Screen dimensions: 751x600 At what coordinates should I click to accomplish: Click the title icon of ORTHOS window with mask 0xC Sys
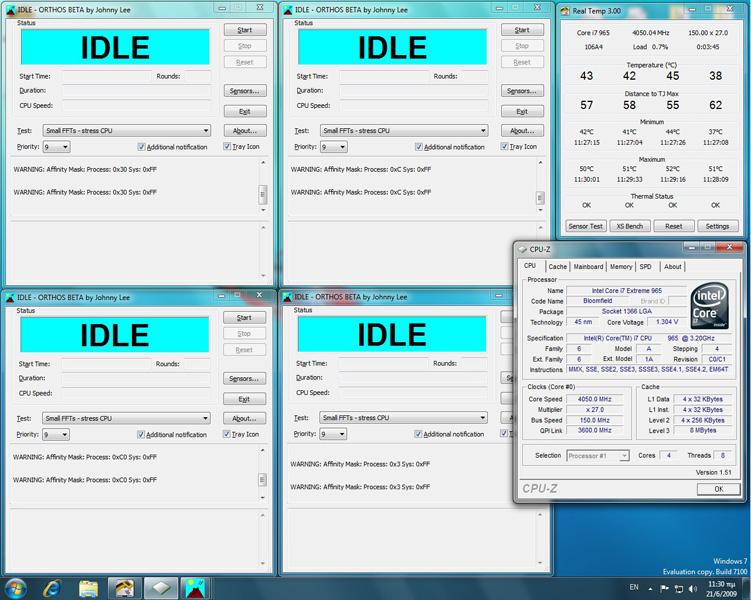[288, 10]
